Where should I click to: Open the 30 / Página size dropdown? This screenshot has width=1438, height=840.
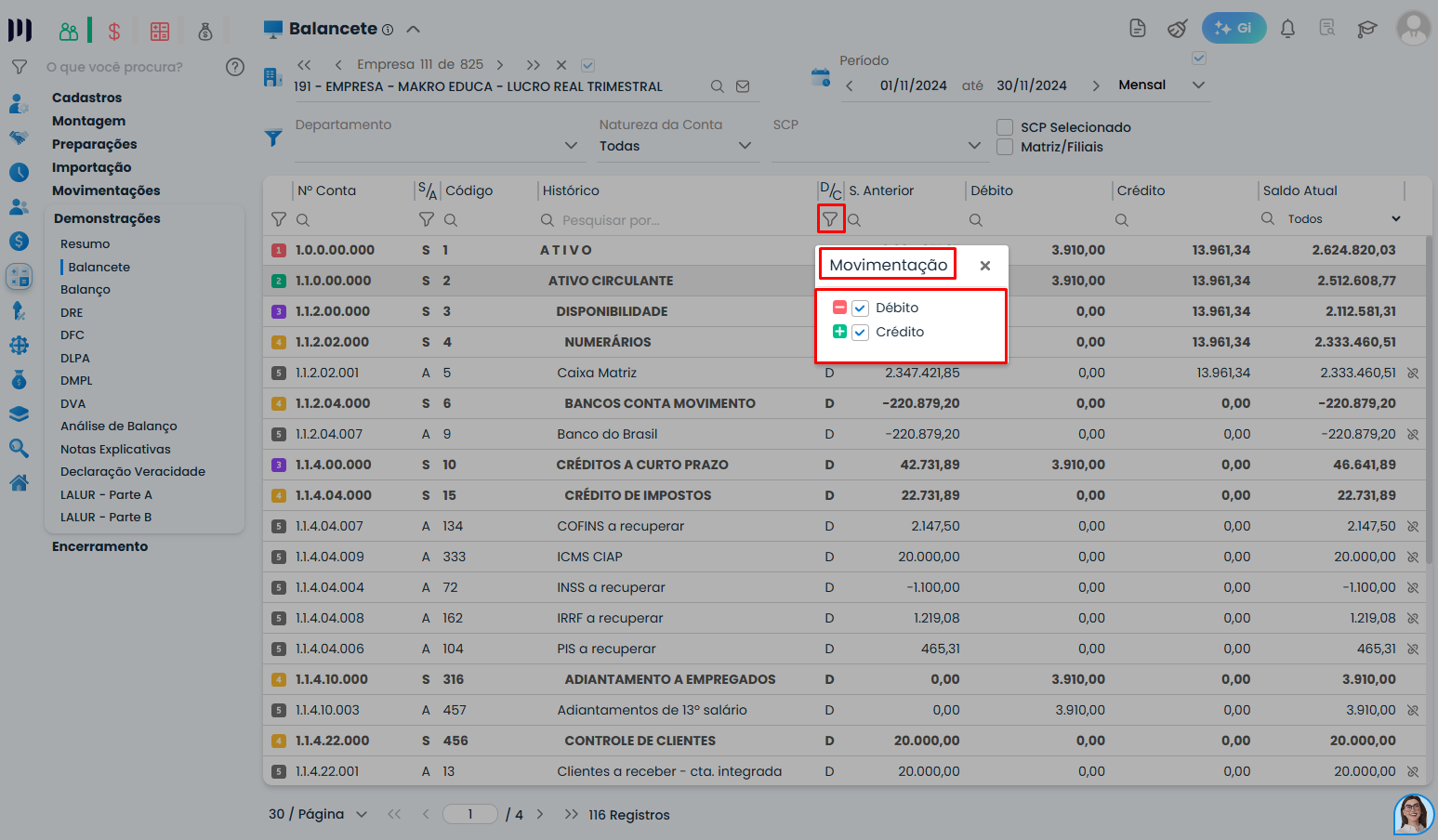coord(361,815)
